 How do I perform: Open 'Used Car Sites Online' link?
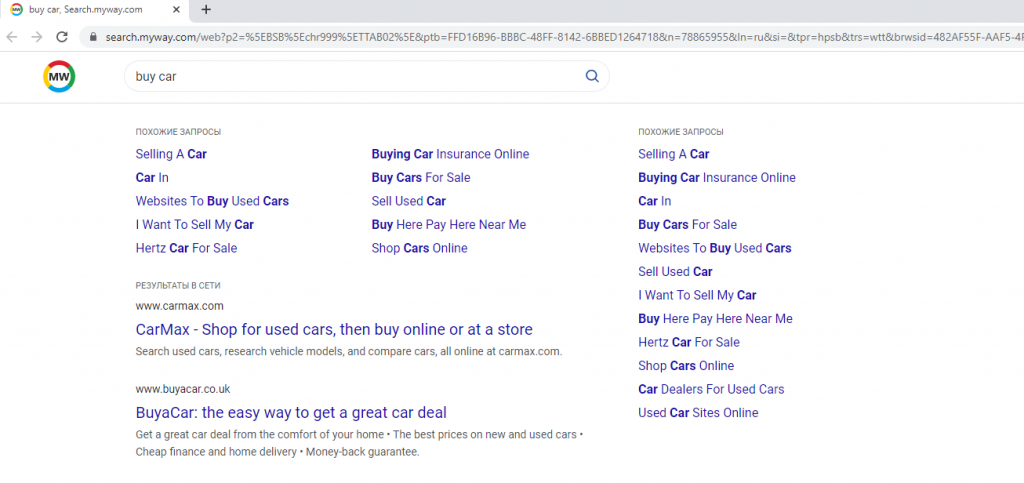coord(698,413)
